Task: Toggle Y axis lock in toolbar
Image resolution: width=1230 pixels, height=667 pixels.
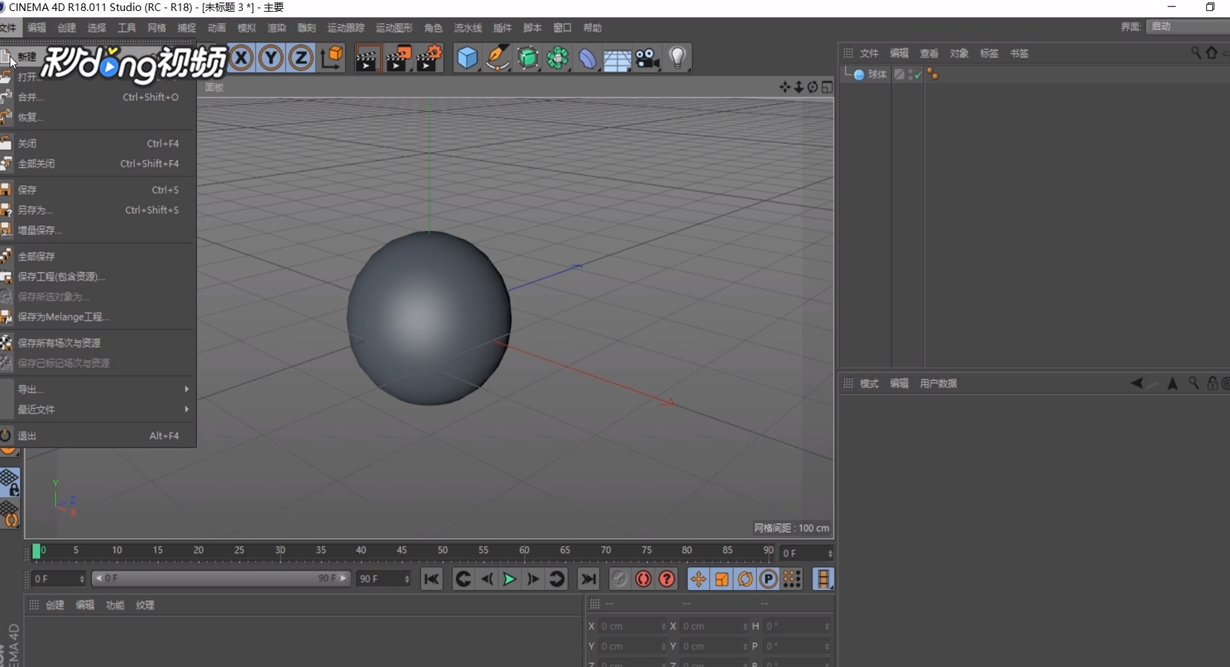Action: coord(271,58)
